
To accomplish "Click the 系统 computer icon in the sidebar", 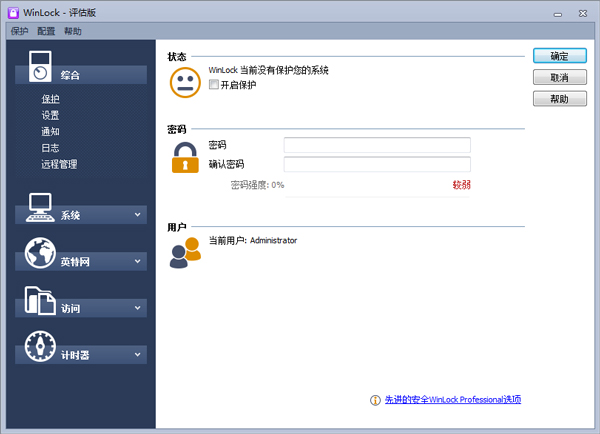I will [40, 207].
